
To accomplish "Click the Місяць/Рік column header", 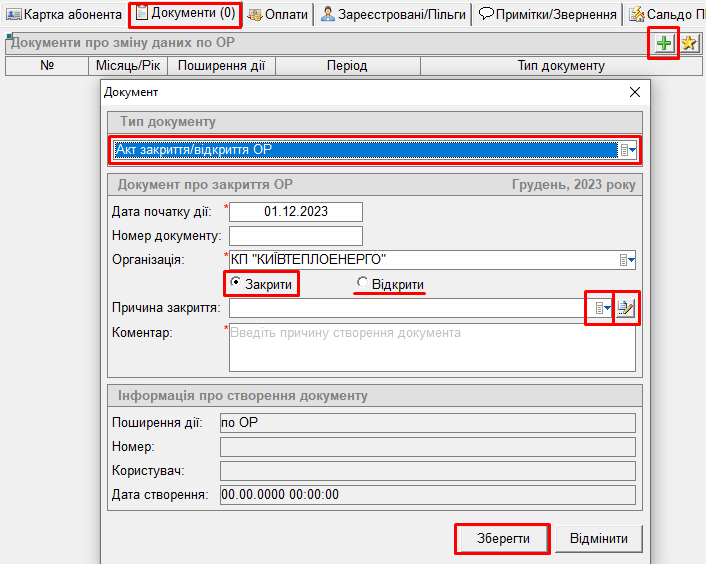I will click(127, 66).
